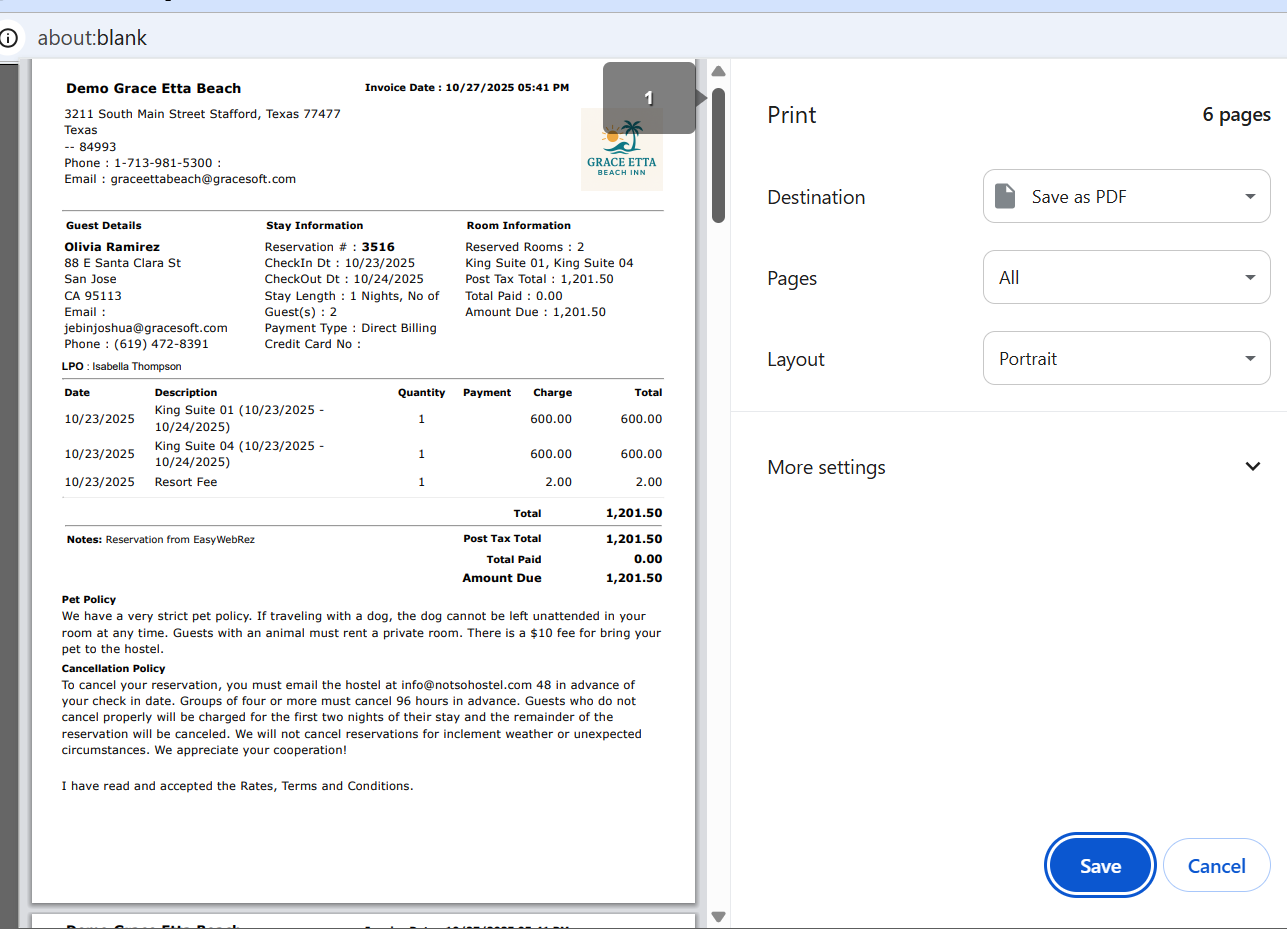Viewport: 1287px width, 929px height.
Task: Click the King Suite 01 description cell
Action: pyautogui.click(x=240, y=418)
